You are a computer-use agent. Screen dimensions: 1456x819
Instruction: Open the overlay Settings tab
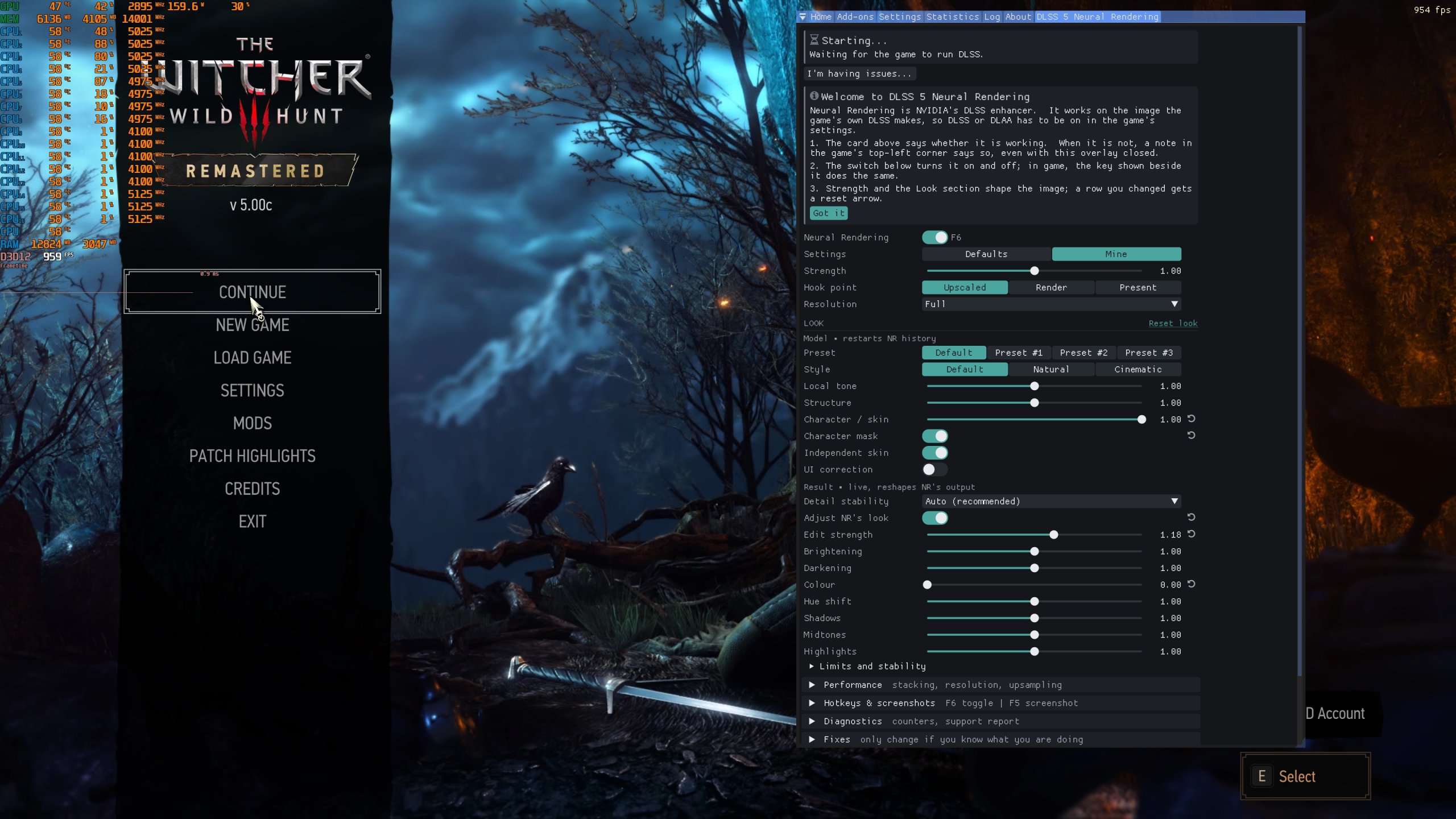pos(900,17)
